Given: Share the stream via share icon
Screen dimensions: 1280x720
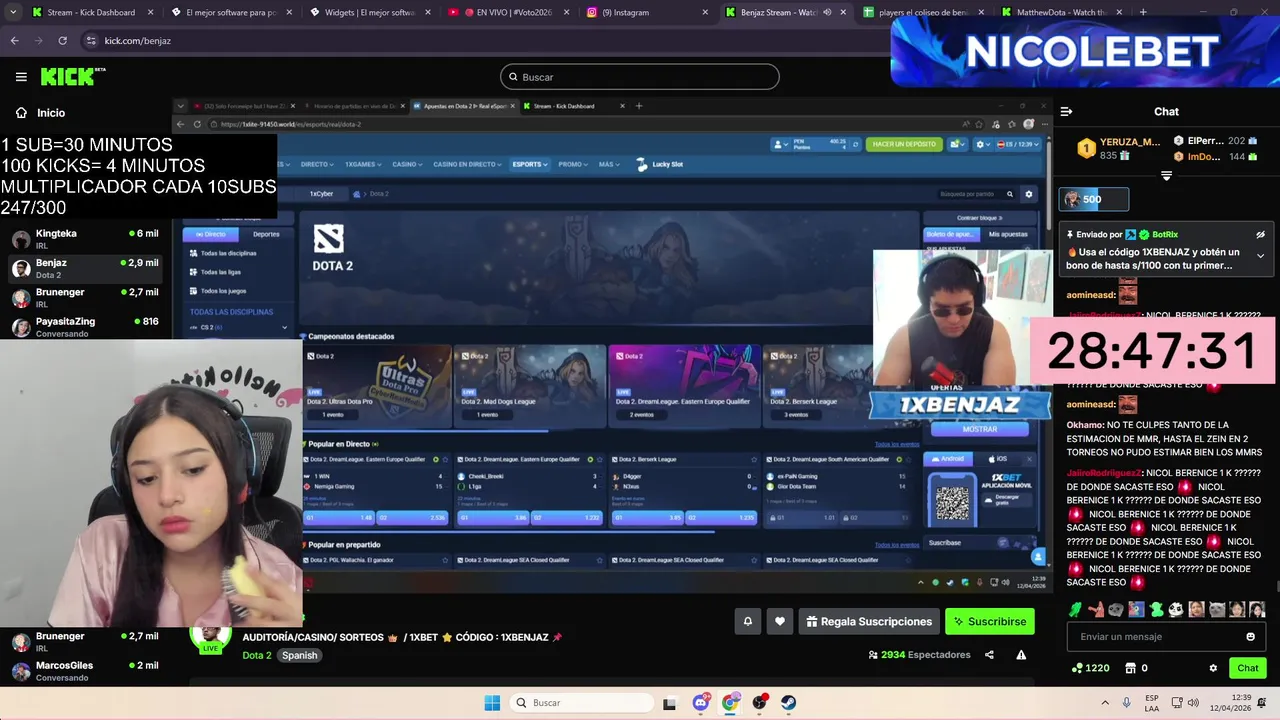Looking at the screenshot, I should (x=989, y=655).
